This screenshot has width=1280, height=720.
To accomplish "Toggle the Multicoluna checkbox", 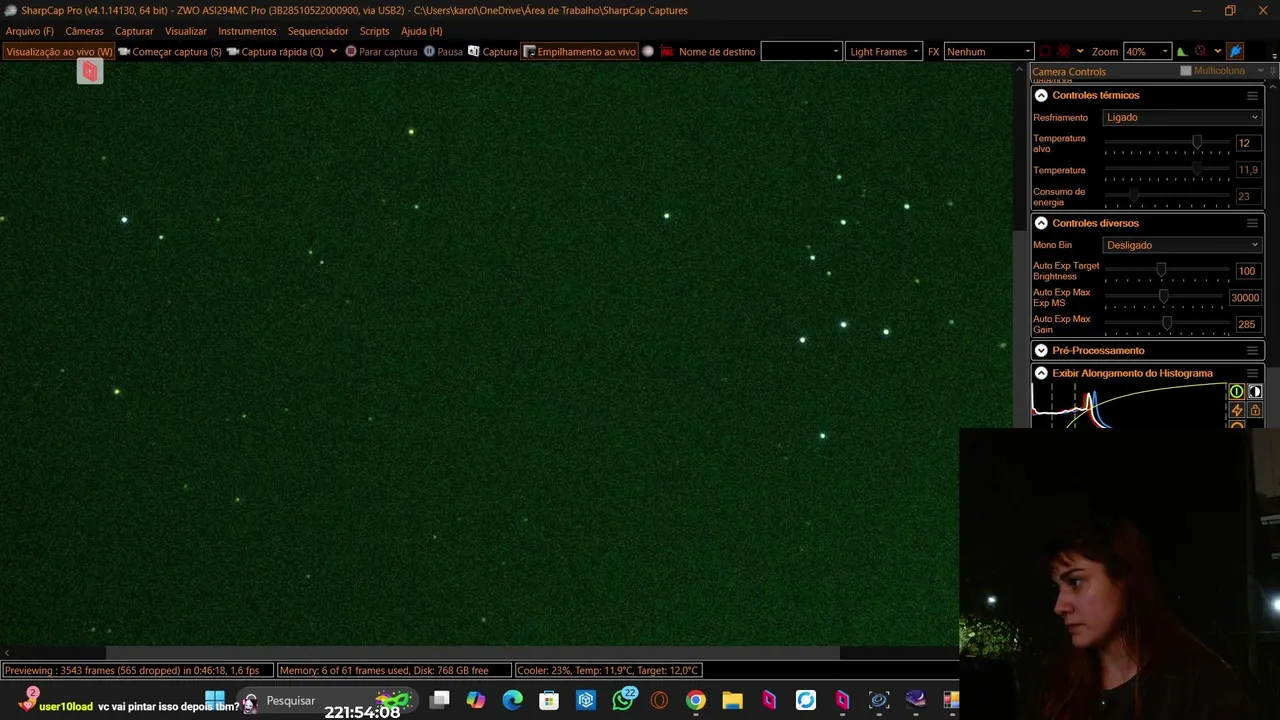I will pyautogui.click(x=1186, y=71).
